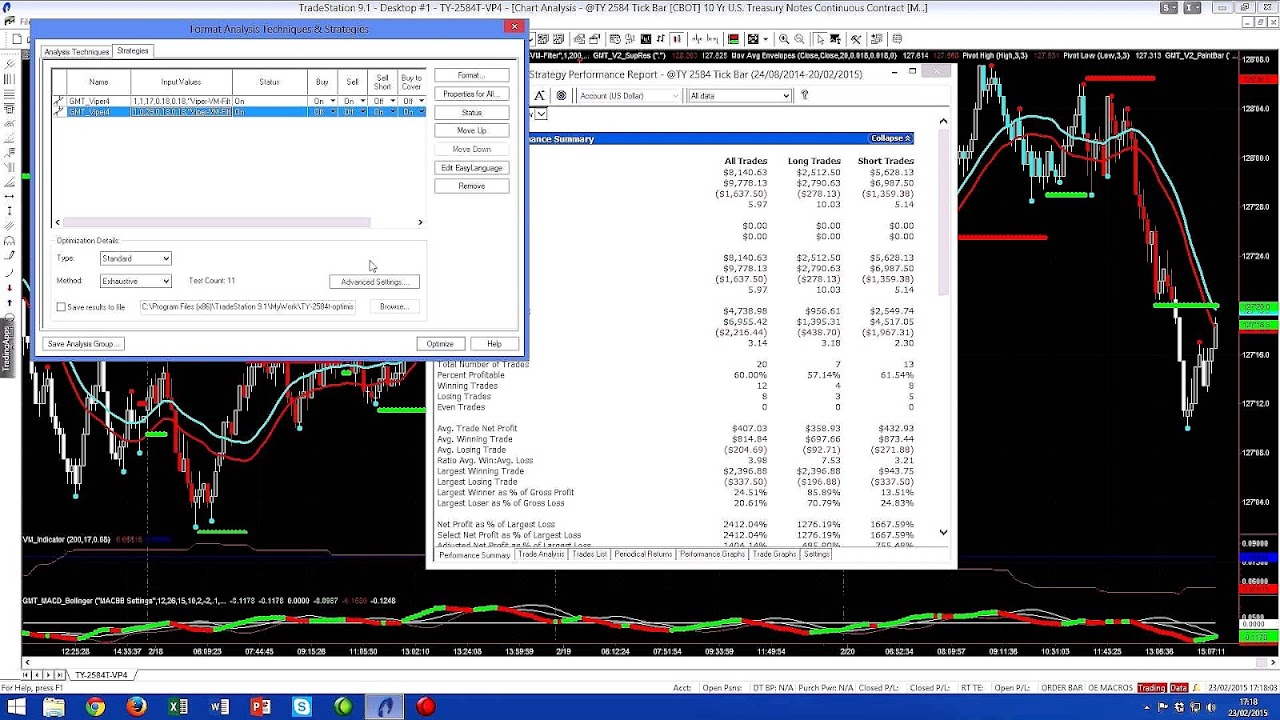The width and height of the screenshot is (1280, 720).
Task: Switch to the Trade Analysis tab
Action: tap(540, 555)
